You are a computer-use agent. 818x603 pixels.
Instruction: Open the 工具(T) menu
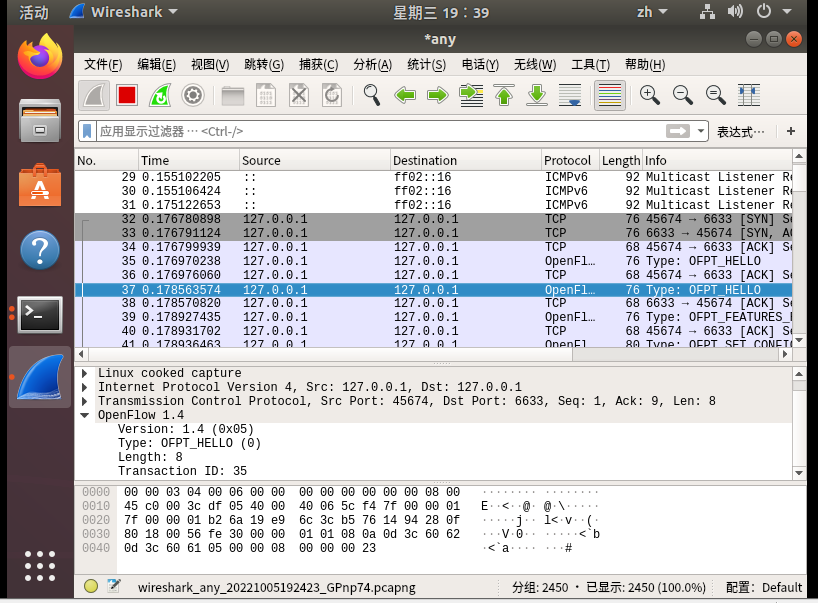point(590,65)
